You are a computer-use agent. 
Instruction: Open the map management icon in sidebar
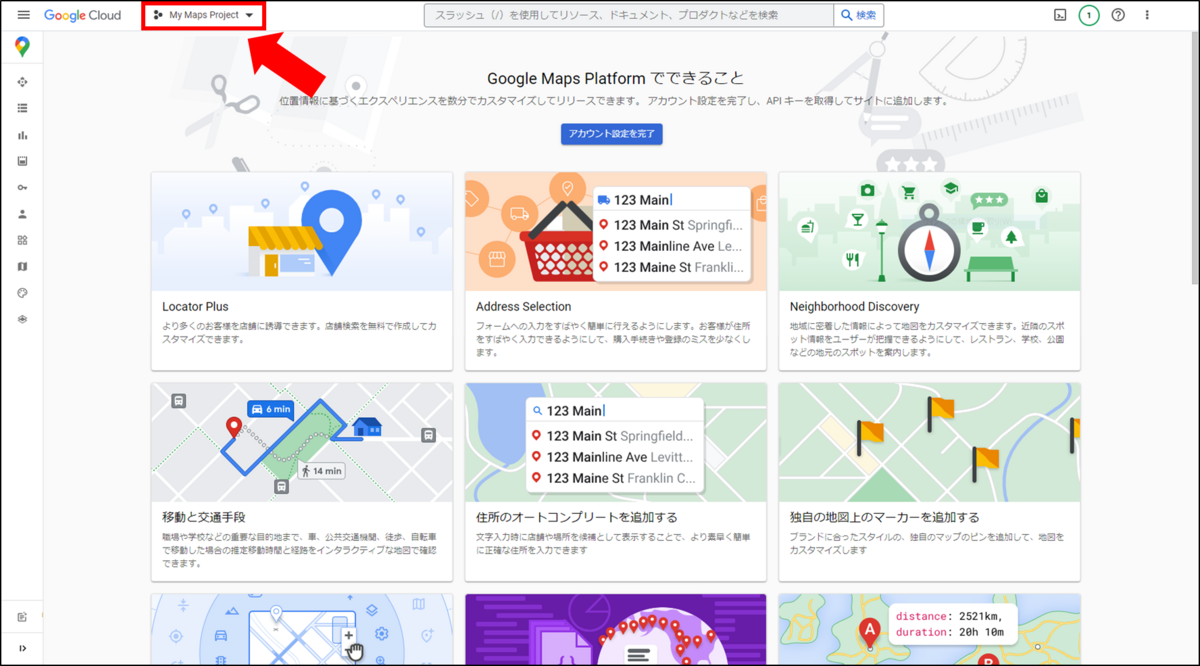pyautogui.click(x=22, y=267)
